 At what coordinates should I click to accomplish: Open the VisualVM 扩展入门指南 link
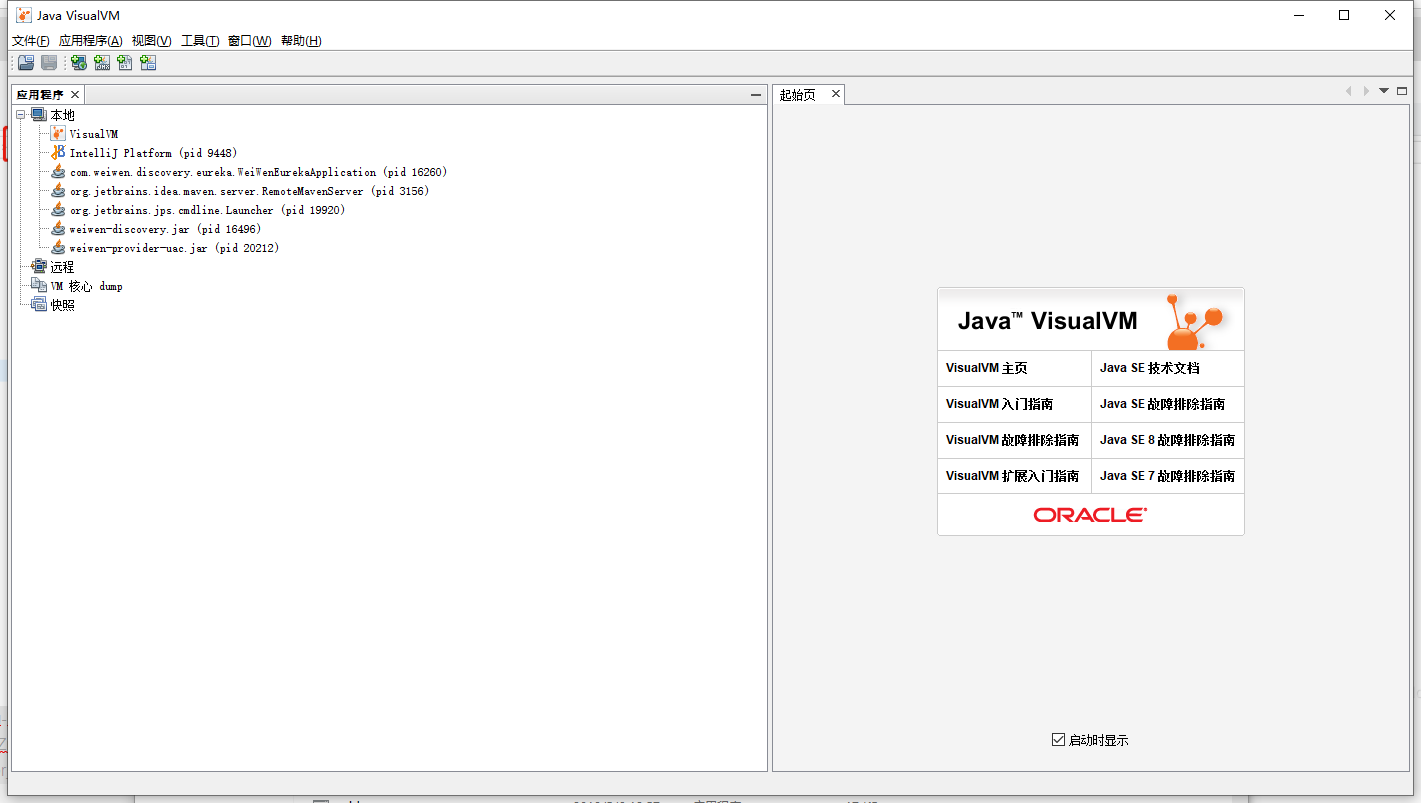(x=1013, y=476)
